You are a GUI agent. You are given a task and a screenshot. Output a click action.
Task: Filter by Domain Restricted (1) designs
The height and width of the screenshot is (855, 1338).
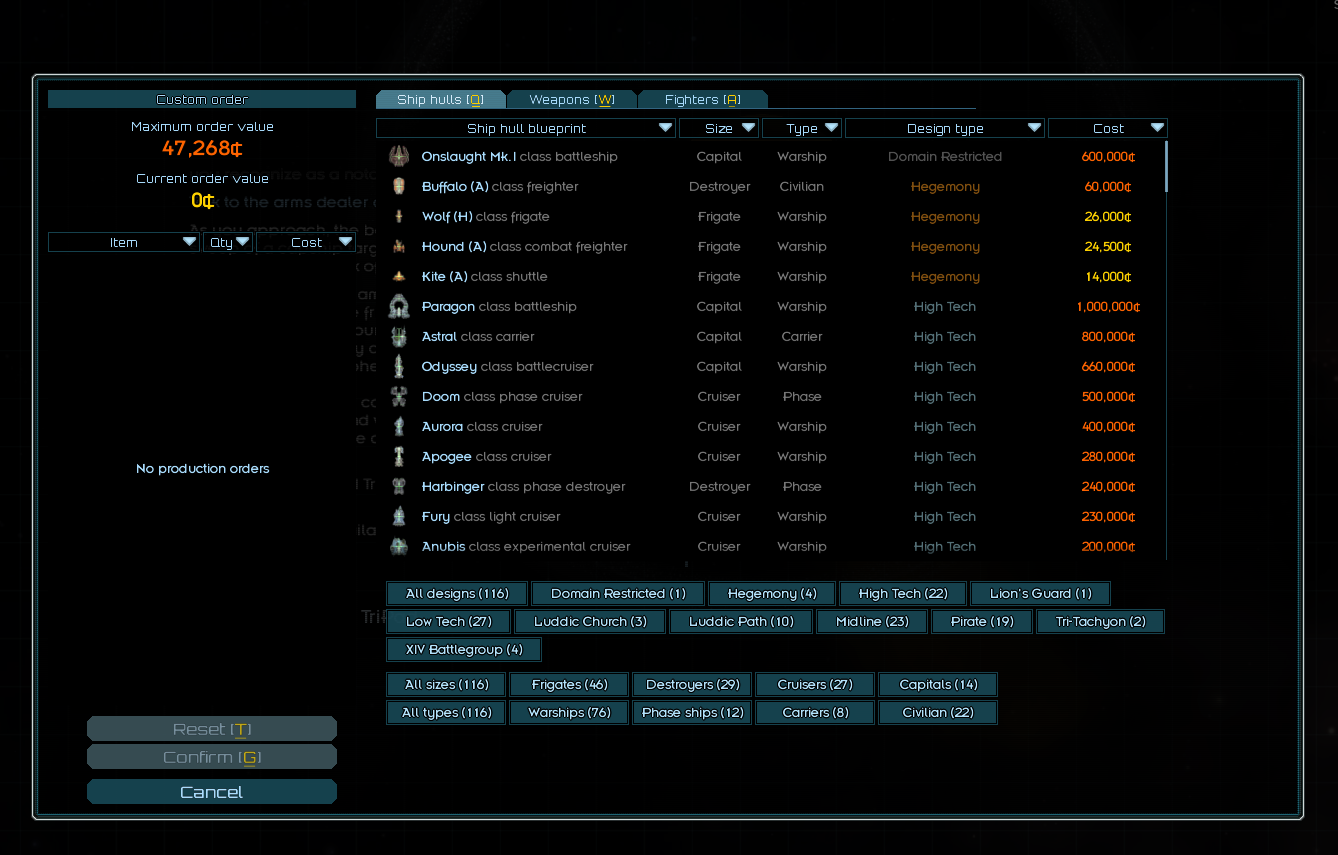click(x=618, y=593)
